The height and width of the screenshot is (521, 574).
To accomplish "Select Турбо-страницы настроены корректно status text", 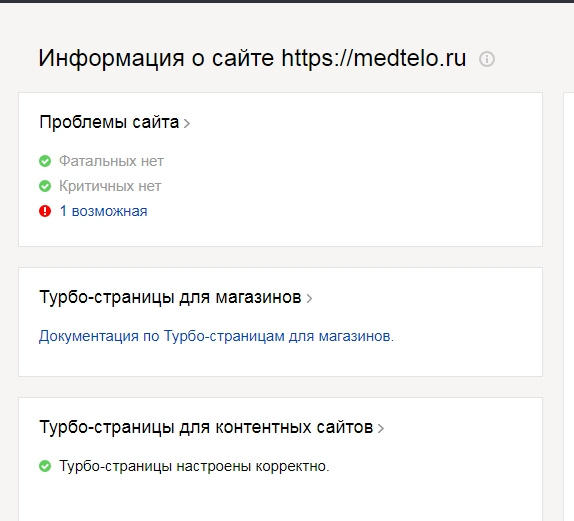I will pos(194,466).
